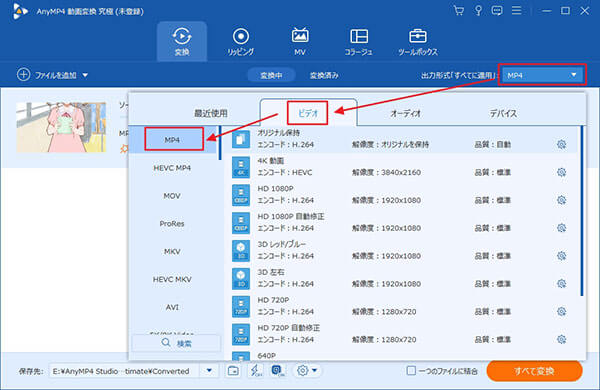The image size is (600, 390).
Task: Toggle the GPU acceleration chip icon
Action: (278, 370)
